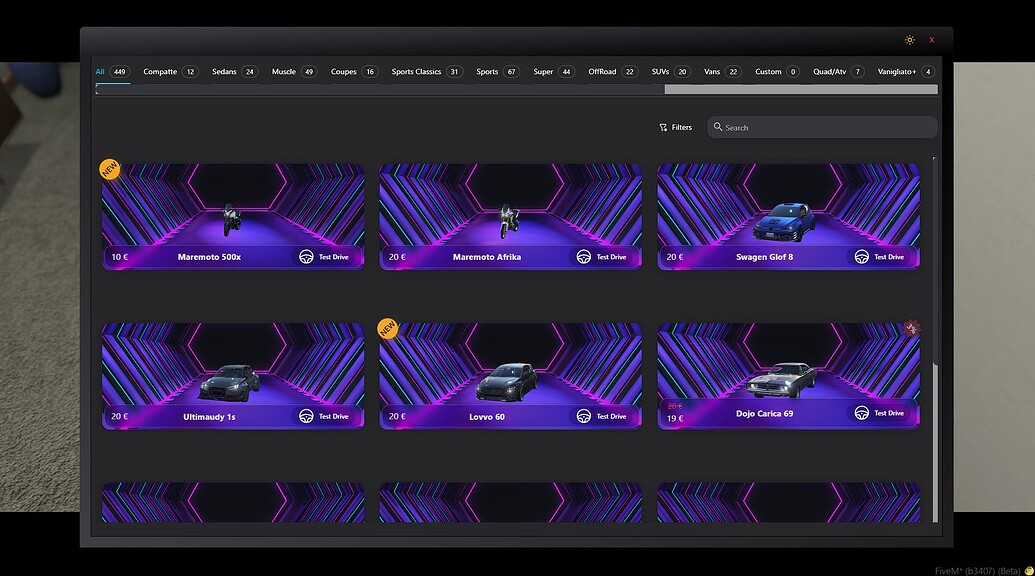The height and width of the screenshot is (576, 1035).
Task: Open the Muscle category tab
Action: (294, 71)
